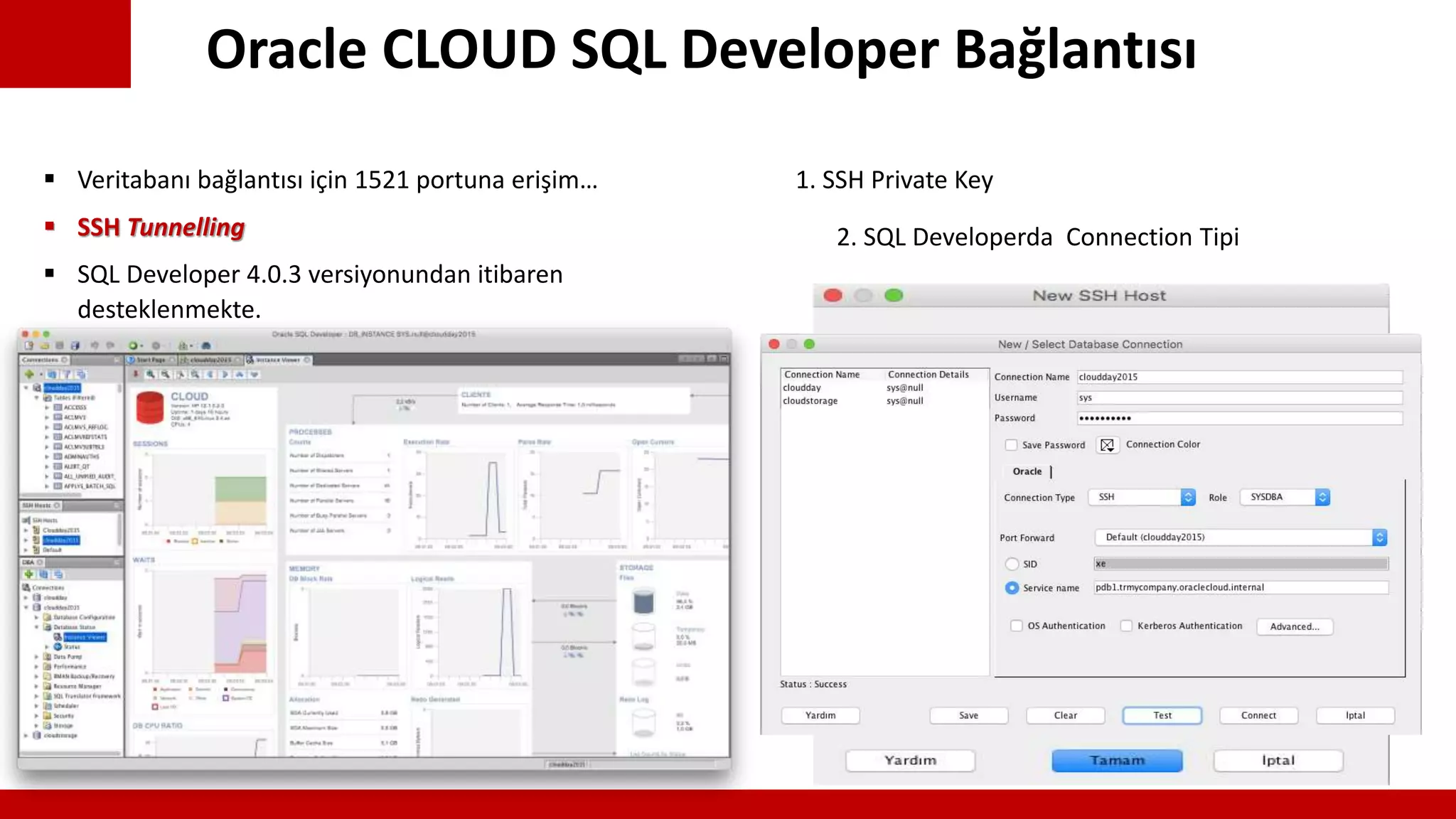The height and width of the screenshot is (819, 1456).
Task: Click the SSH Hosts panel tab
Action: (x=41, y=505)
